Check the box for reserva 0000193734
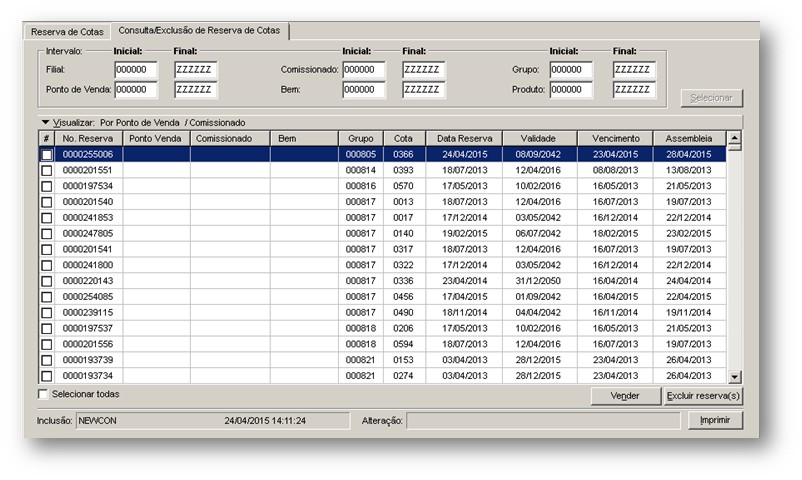The image size is (802, 480). (x=47, y=376)
